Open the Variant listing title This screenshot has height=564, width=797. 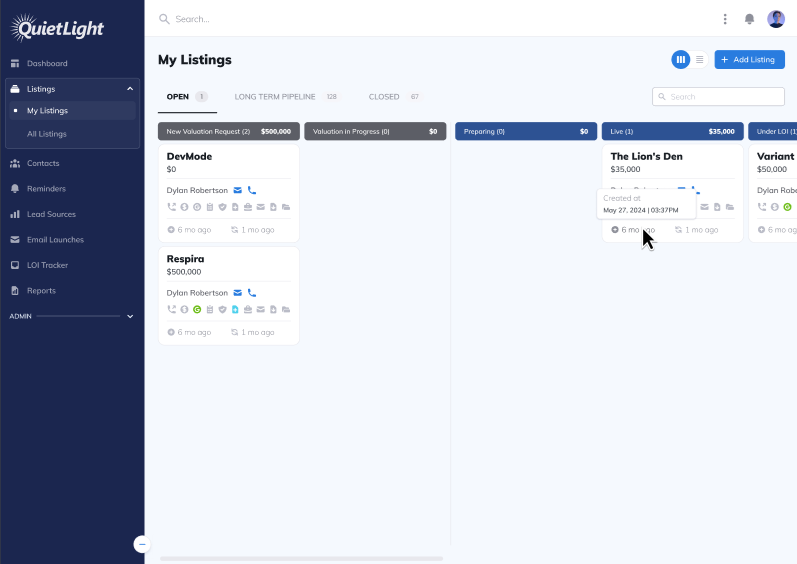775,156
